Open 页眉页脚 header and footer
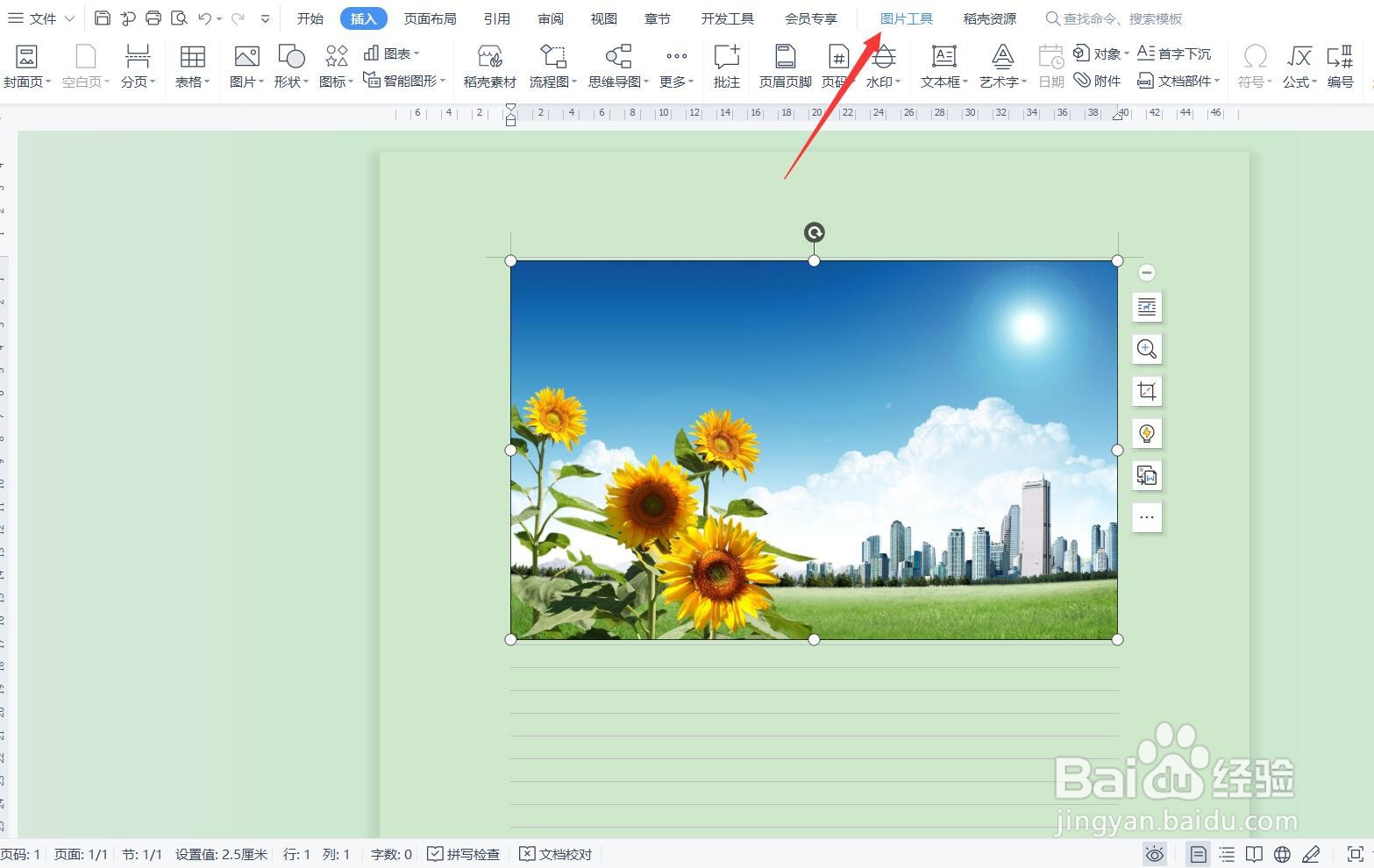Screen dimensions: 1374x868 click(x=785, y=67)
